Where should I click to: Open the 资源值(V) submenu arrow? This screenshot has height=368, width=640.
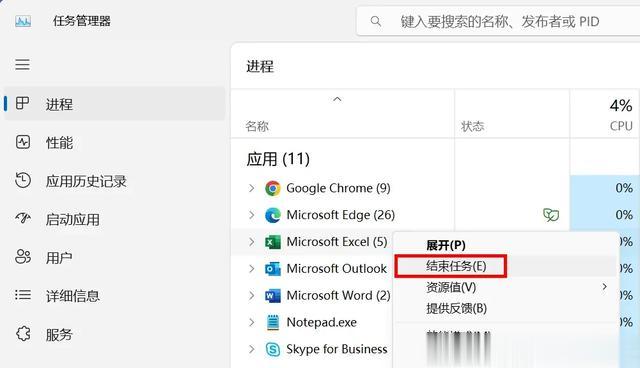point(604,287)
